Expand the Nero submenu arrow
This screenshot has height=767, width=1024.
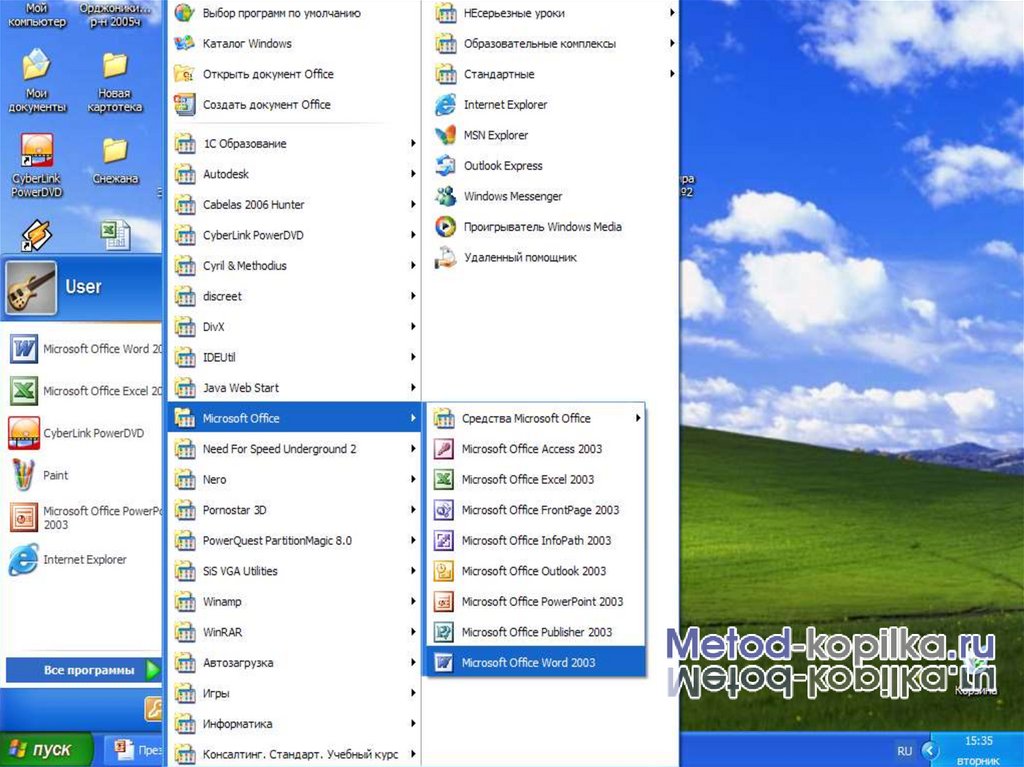pyautogui.click(x=412, y=480)
